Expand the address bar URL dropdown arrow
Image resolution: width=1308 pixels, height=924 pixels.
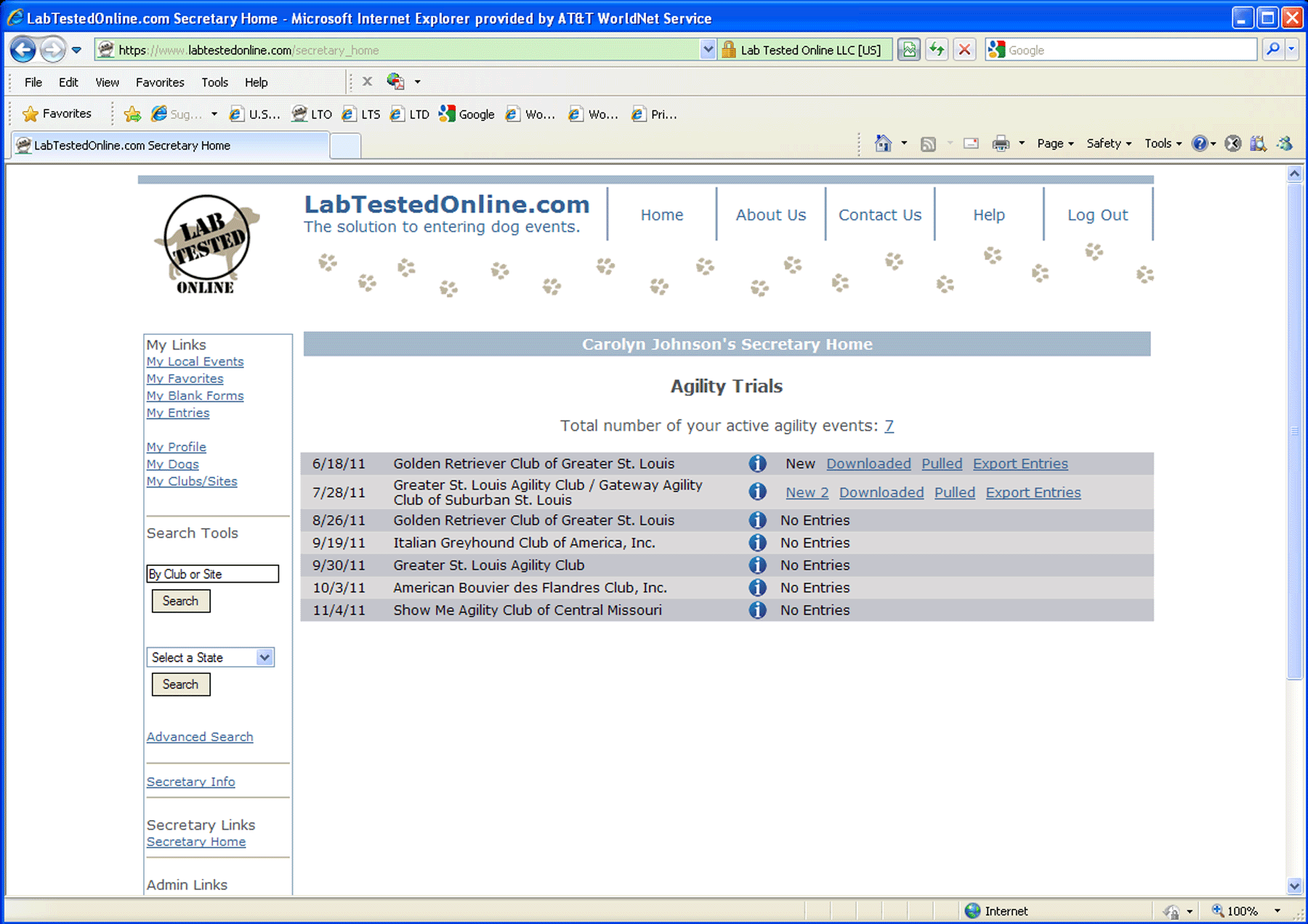pyautogui.click(x=707, y=50)
